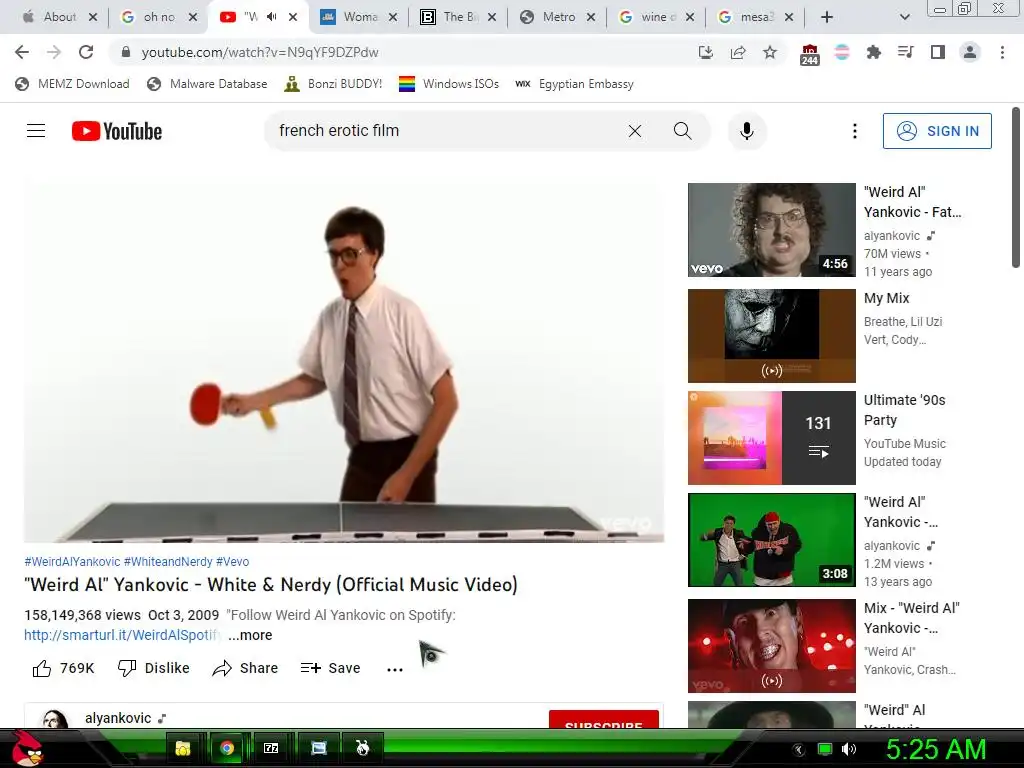Click the install app icon in the address bar

pos(705,52)
